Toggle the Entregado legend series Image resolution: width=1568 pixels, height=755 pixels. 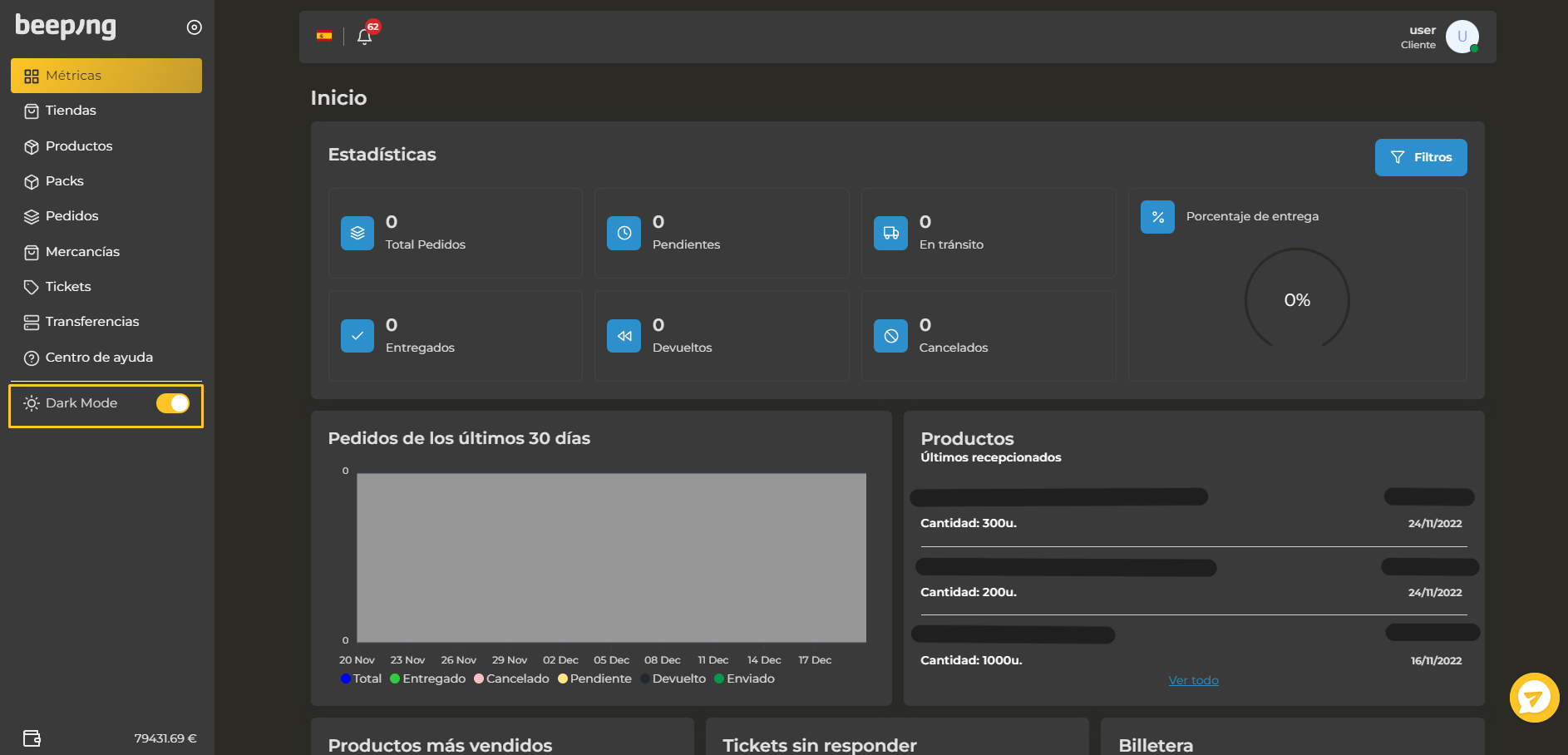tap(427, 679)
